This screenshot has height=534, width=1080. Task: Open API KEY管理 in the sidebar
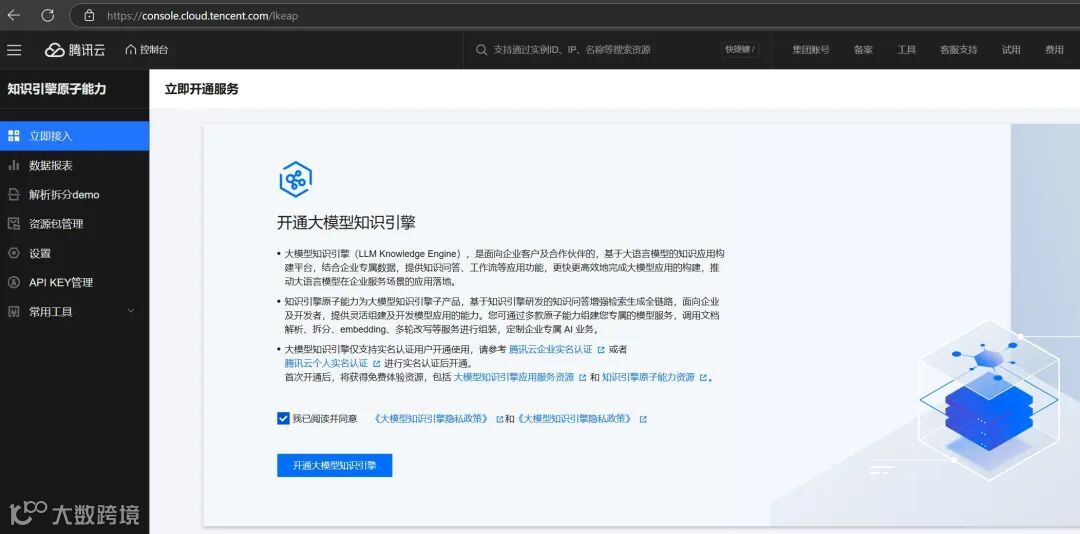(x=74, y=283)
